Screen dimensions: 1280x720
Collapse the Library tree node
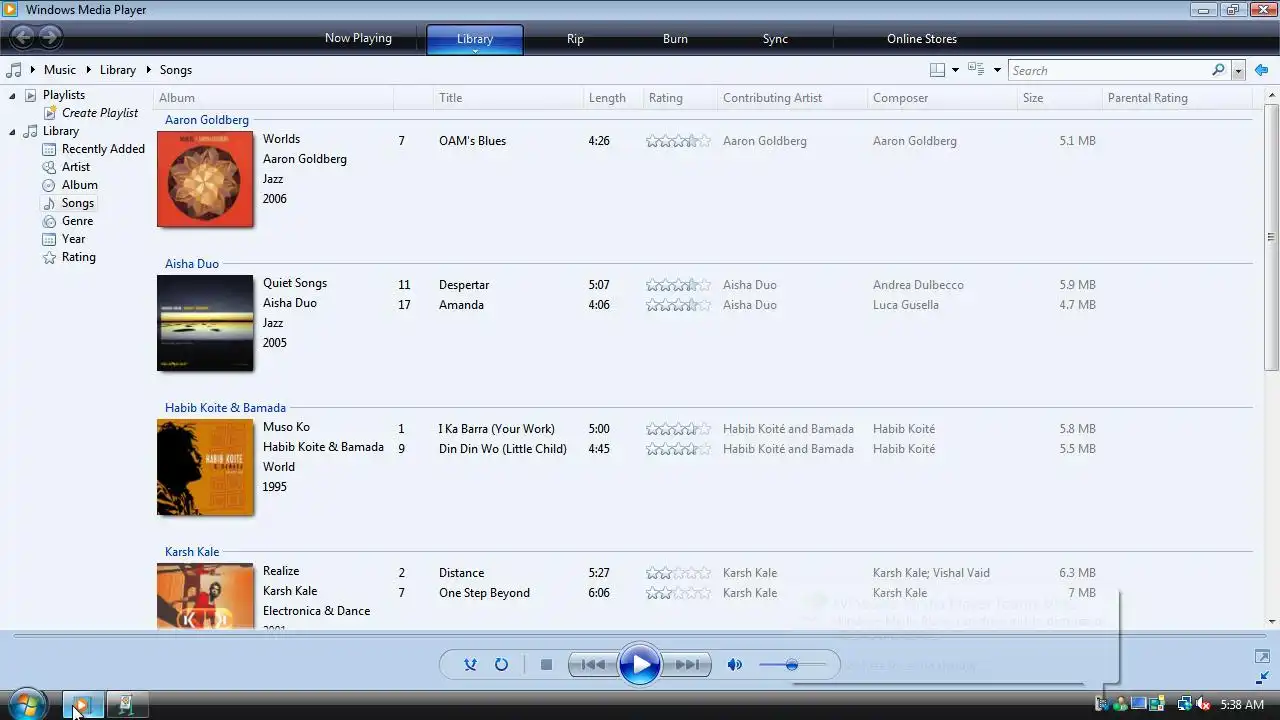pos(12,131)
